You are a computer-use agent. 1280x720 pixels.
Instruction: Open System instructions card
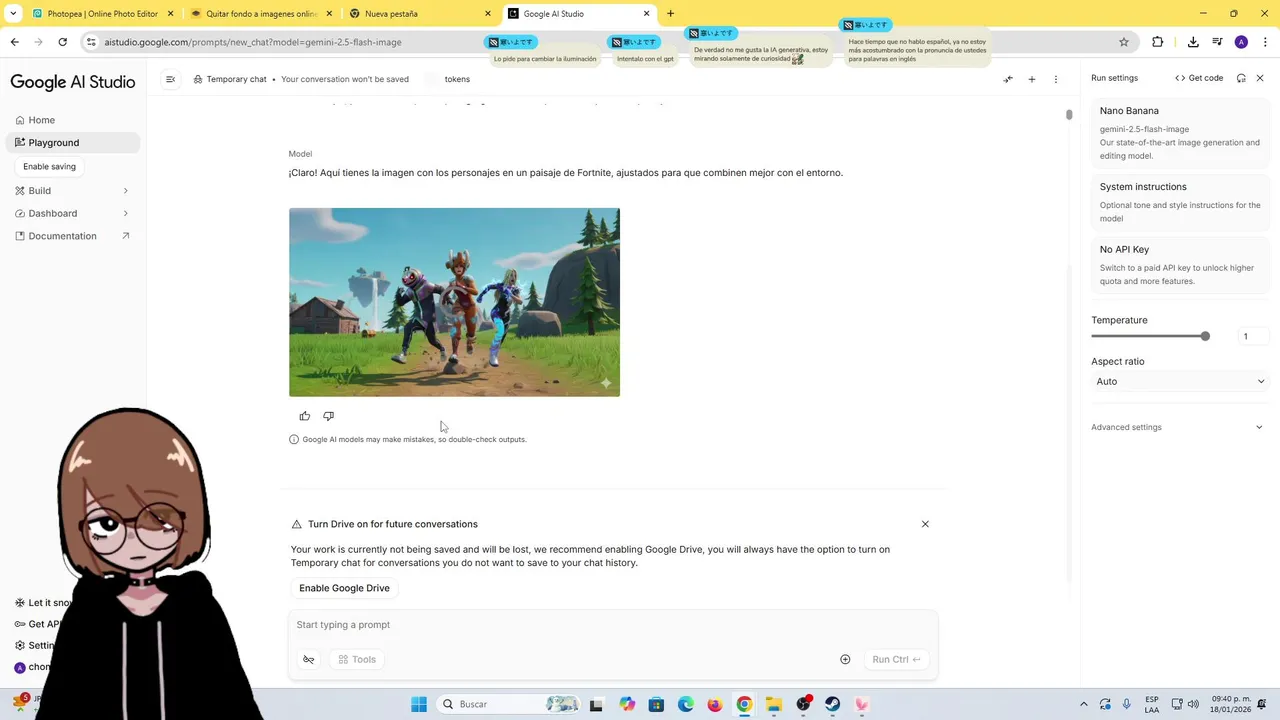click(x=1180, y=202)
